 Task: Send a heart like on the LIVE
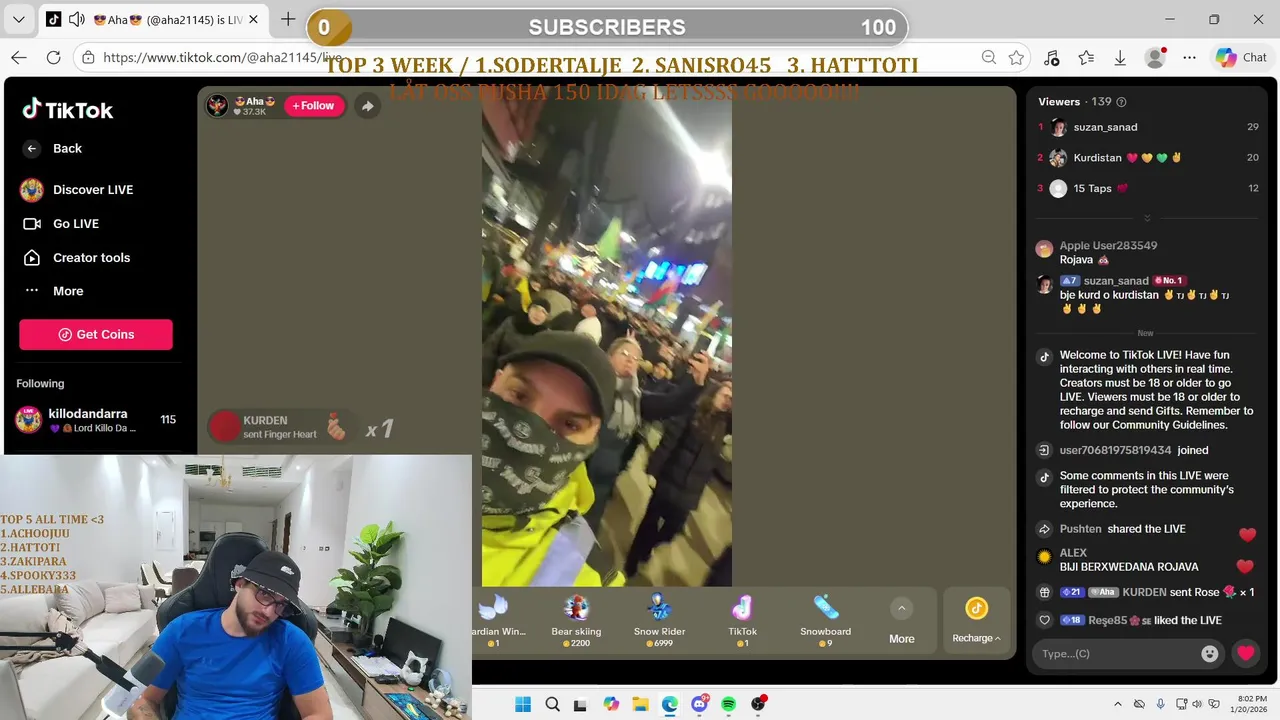coord(1245,653)
